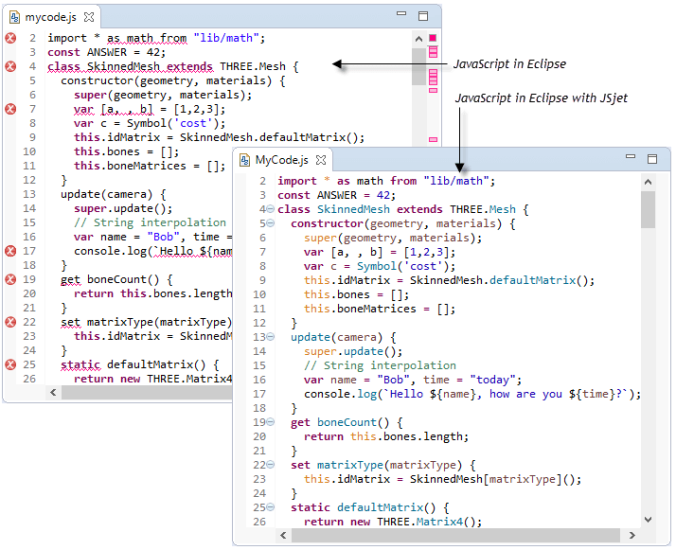This screenshot has width=676, height=550.
Task: Click the error icon on line 25
Action: pos(10,365)
